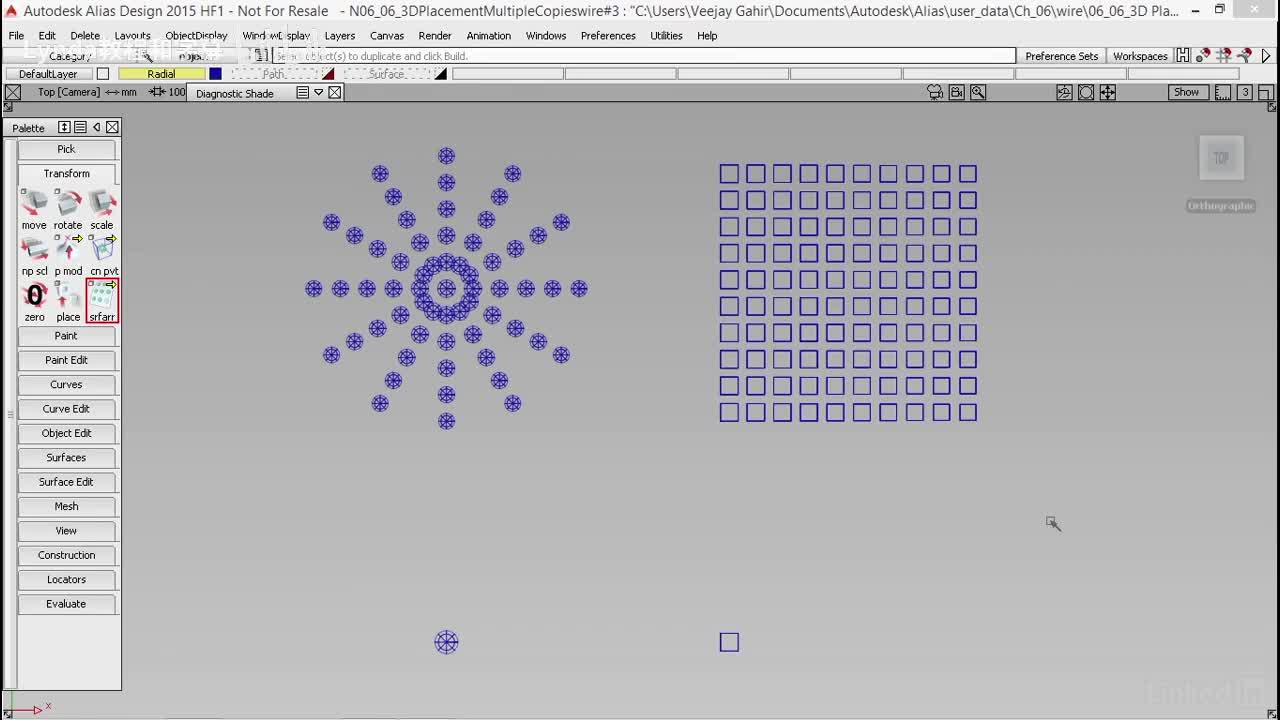Select the srfarr surface array tool

pos(102,301)
